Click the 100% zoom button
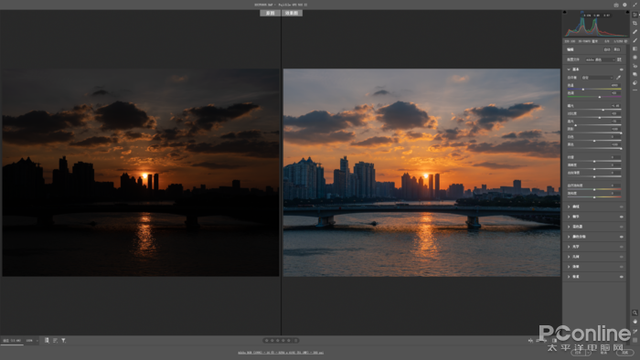This screenshot has width=640, height=360. (x=29, y=340)
